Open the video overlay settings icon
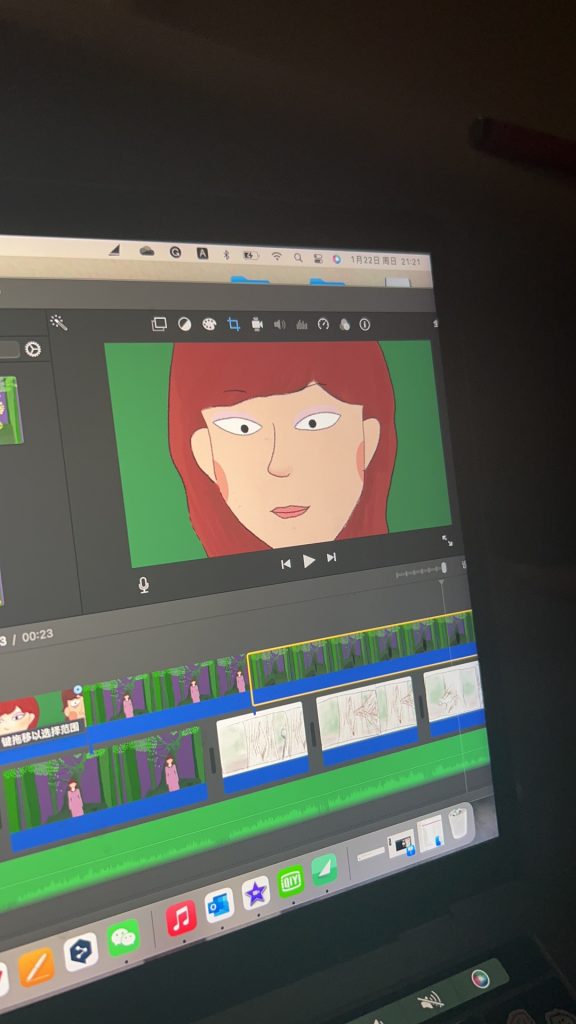The height and width of the screenshot is (1024, 576). 159,324
